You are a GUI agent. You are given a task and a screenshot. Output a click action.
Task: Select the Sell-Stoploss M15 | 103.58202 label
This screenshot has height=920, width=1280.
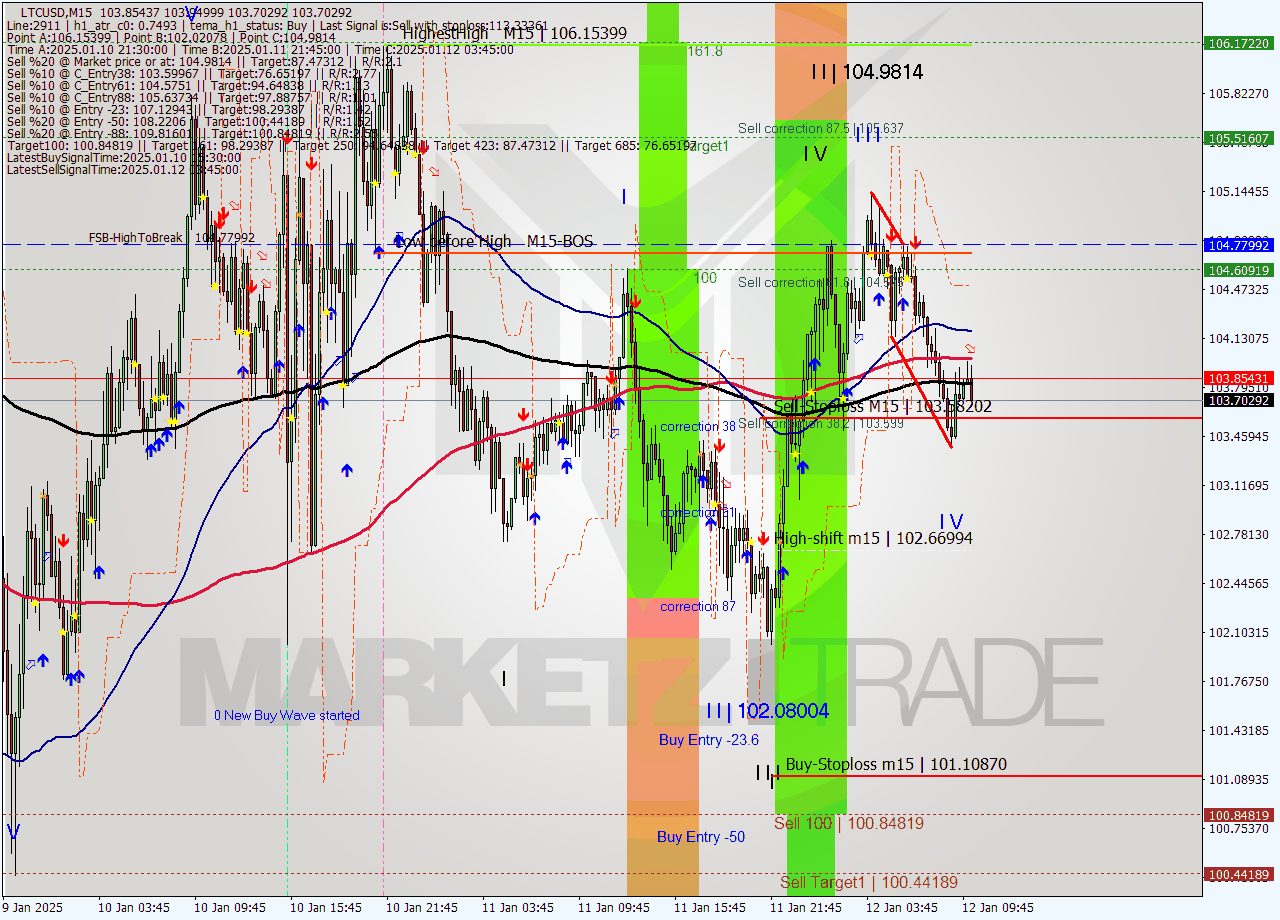[x=883, y=406]
